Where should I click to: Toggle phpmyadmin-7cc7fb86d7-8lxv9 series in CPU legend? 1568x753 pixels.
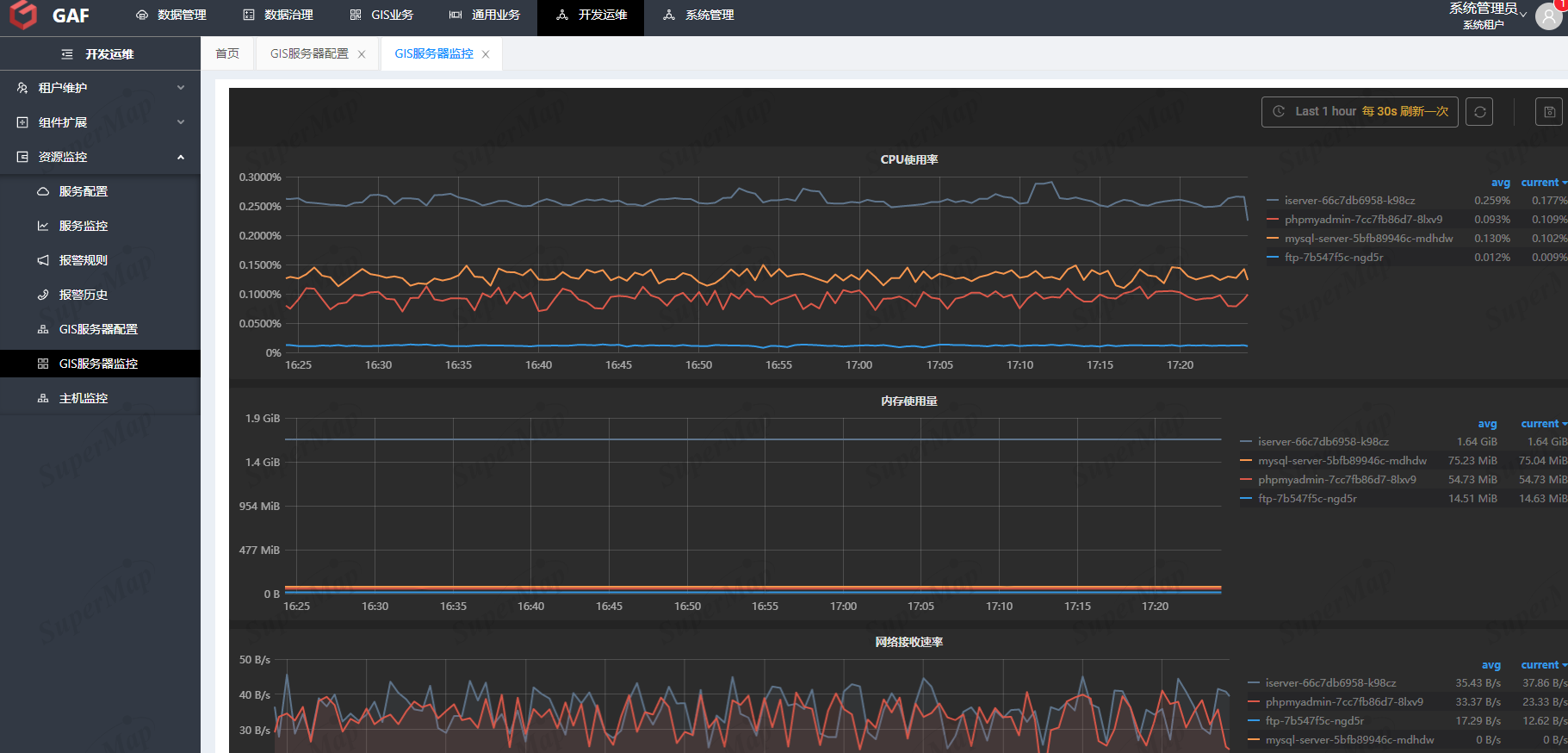1363,220
